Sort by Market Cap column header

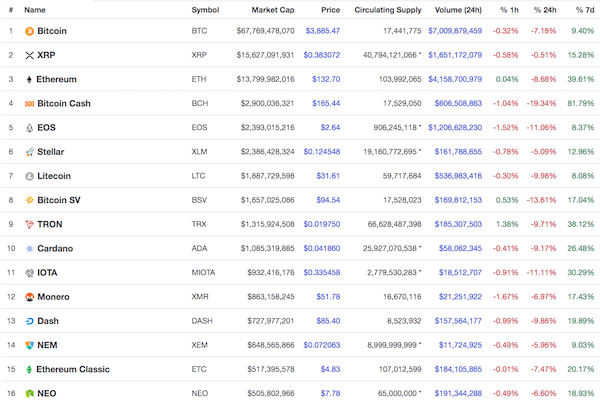click(273, 10)
